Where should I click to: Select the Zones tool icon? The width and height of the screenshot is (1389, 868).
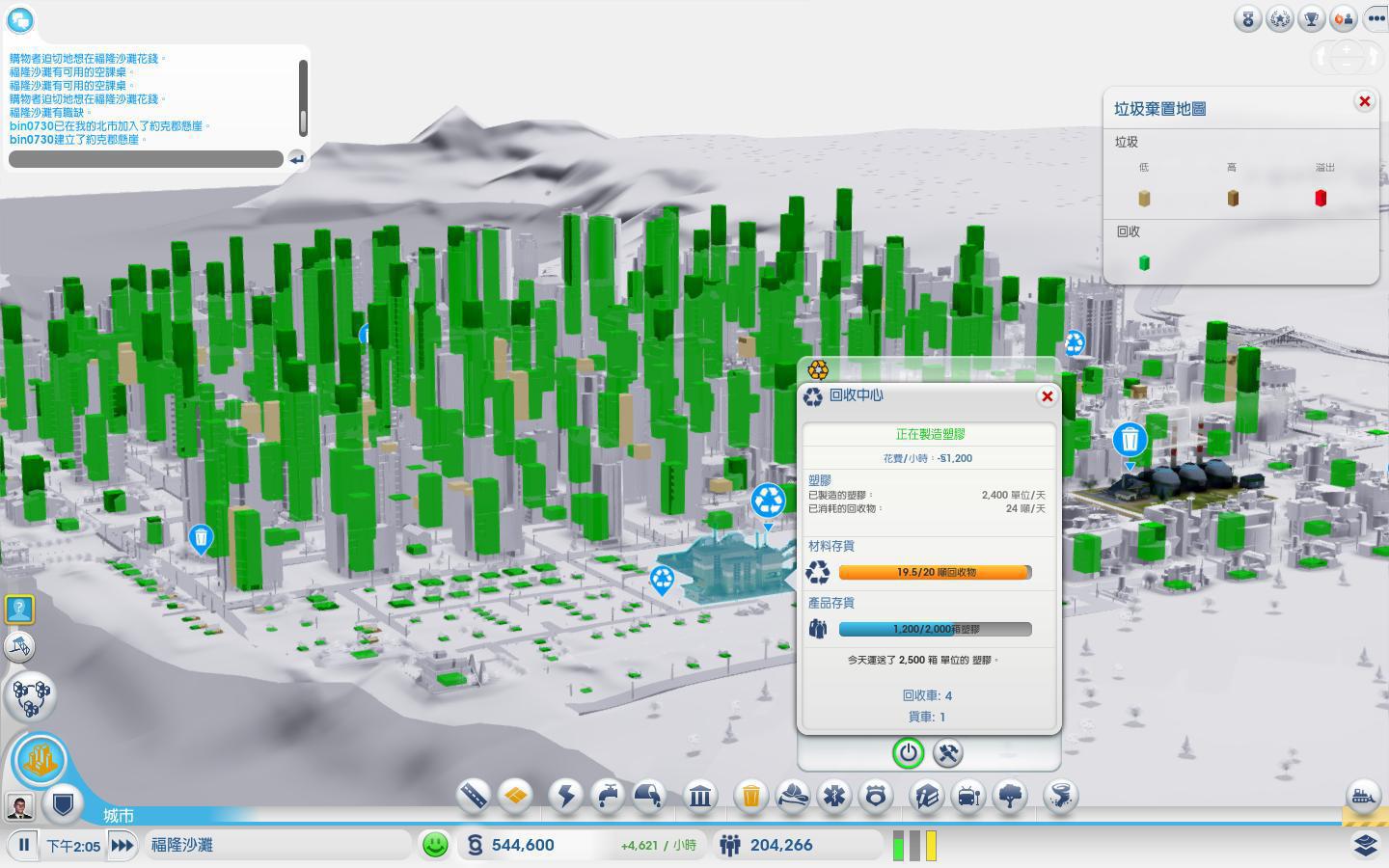pyautogui.click(x=516, y=796)
